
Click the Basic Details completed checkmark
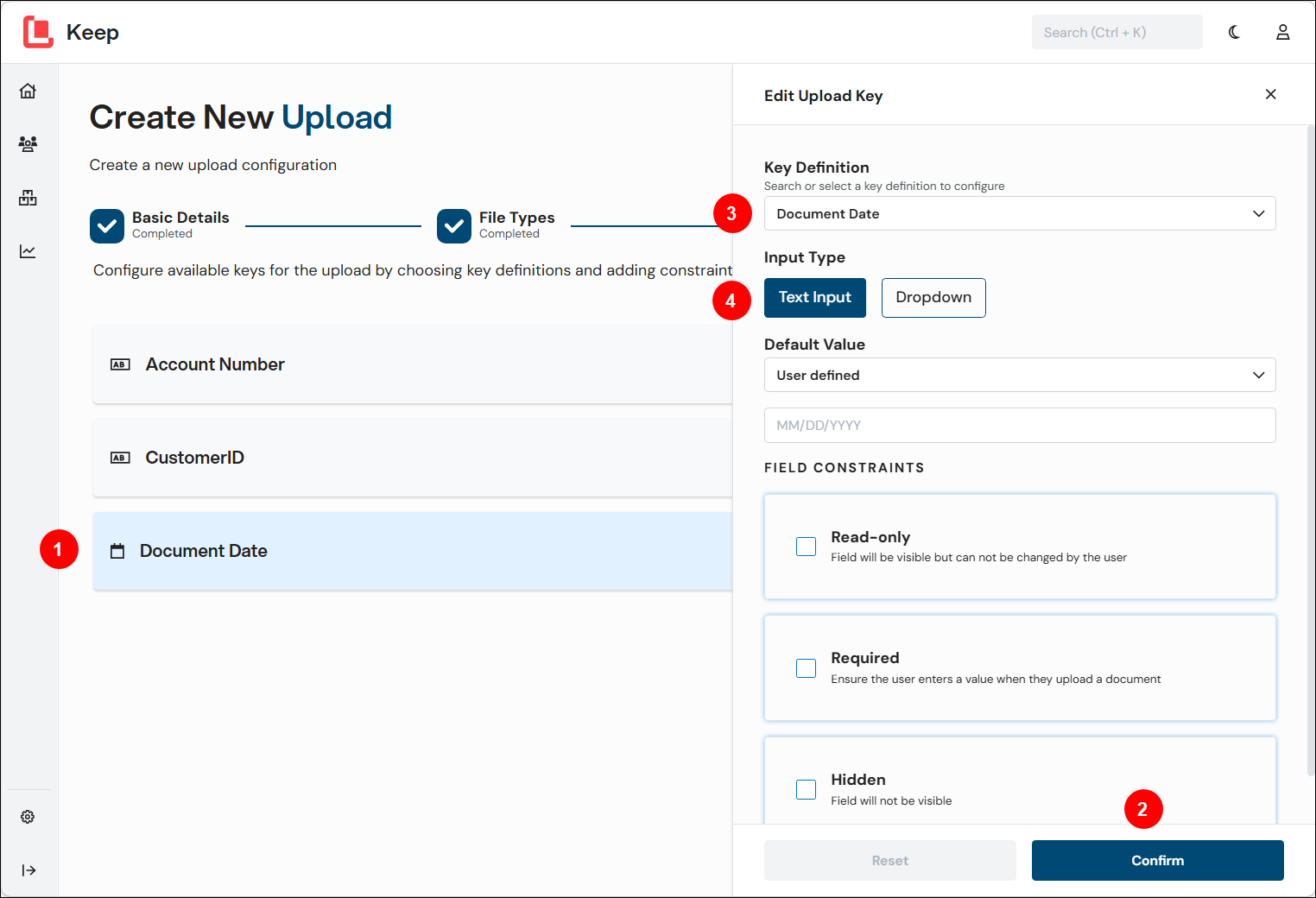pyautogui.click(x=107, y=226)
